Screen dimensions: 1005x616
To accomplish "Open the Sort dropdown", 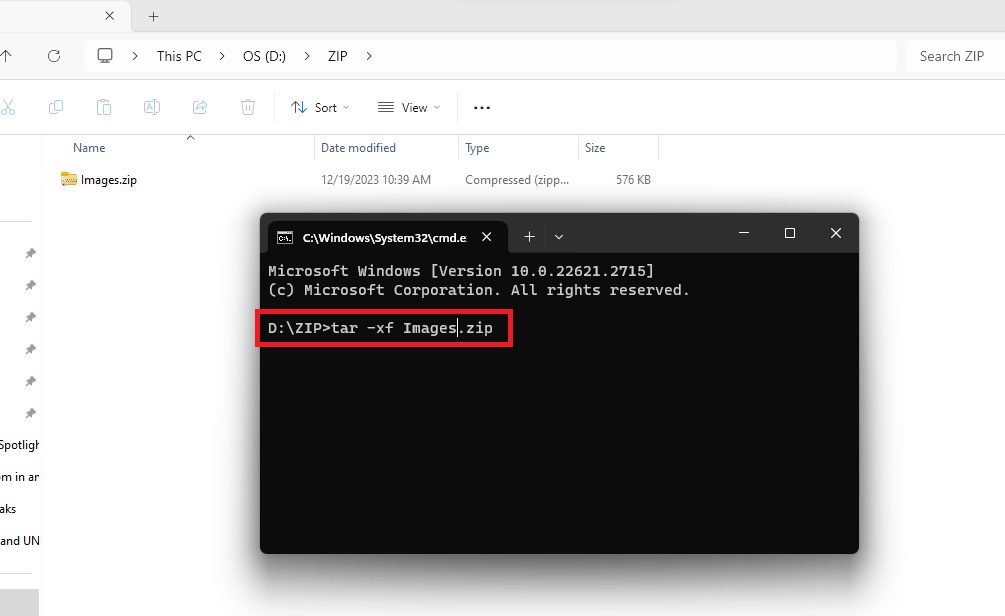I will pos(319,107).
